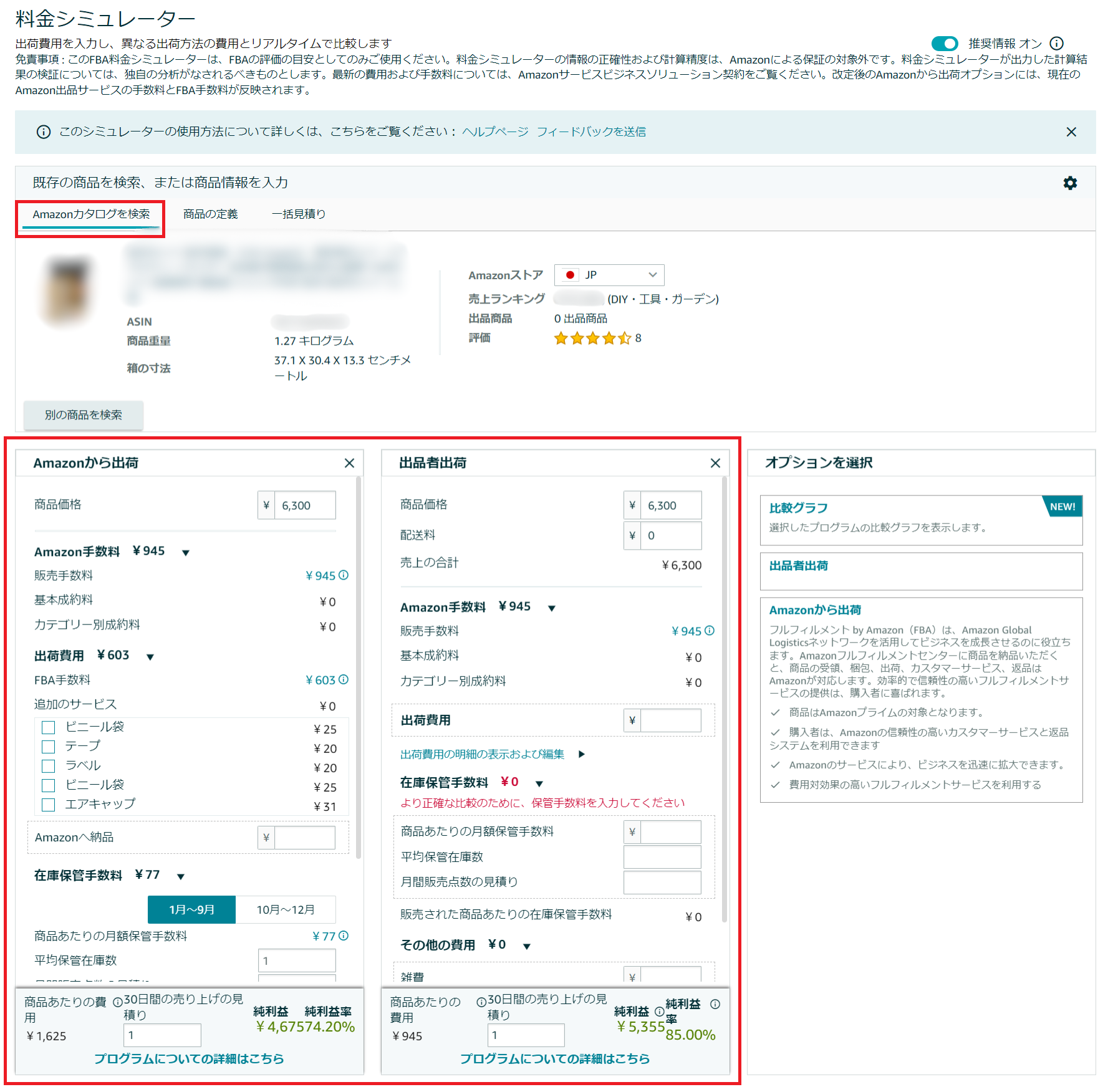Collapse FBA Amazon手数料 ¥945 section
The height and width of the screenshot is (1092, 1108).
pos(185,553)
